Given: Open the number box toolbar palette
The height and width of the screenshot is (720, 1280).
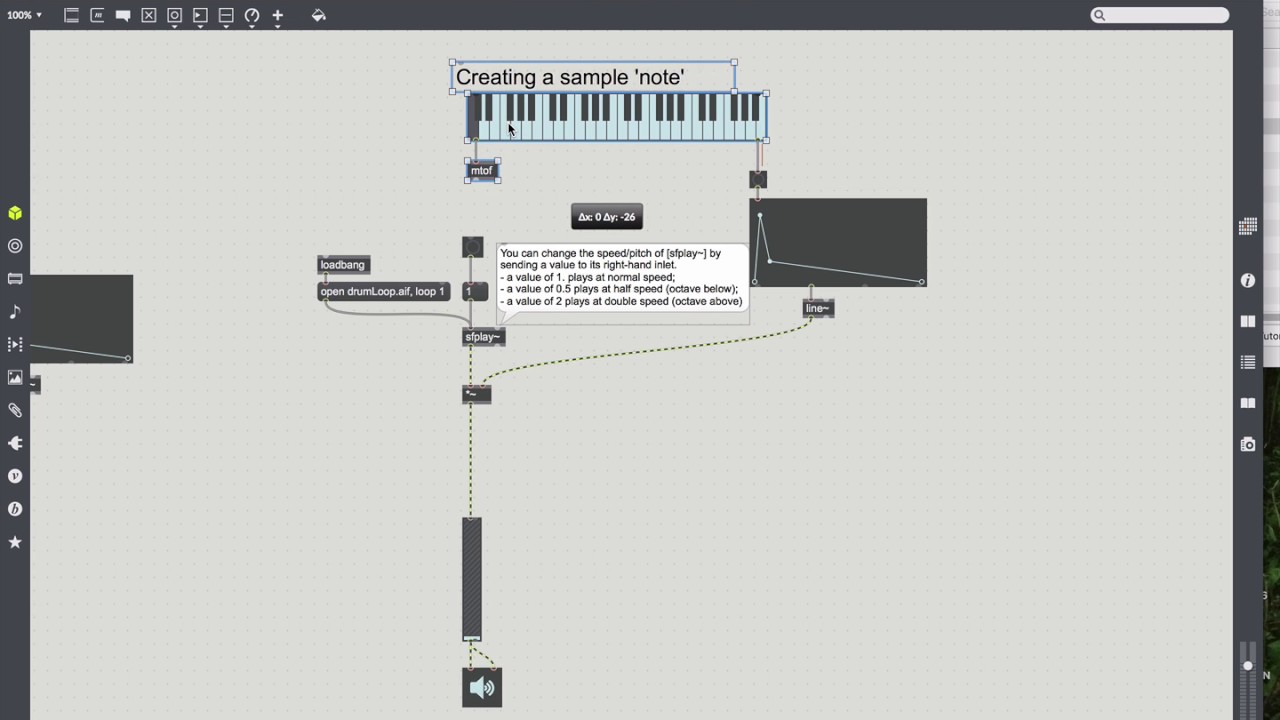Looking at the screenshot, I should (200, 15).
